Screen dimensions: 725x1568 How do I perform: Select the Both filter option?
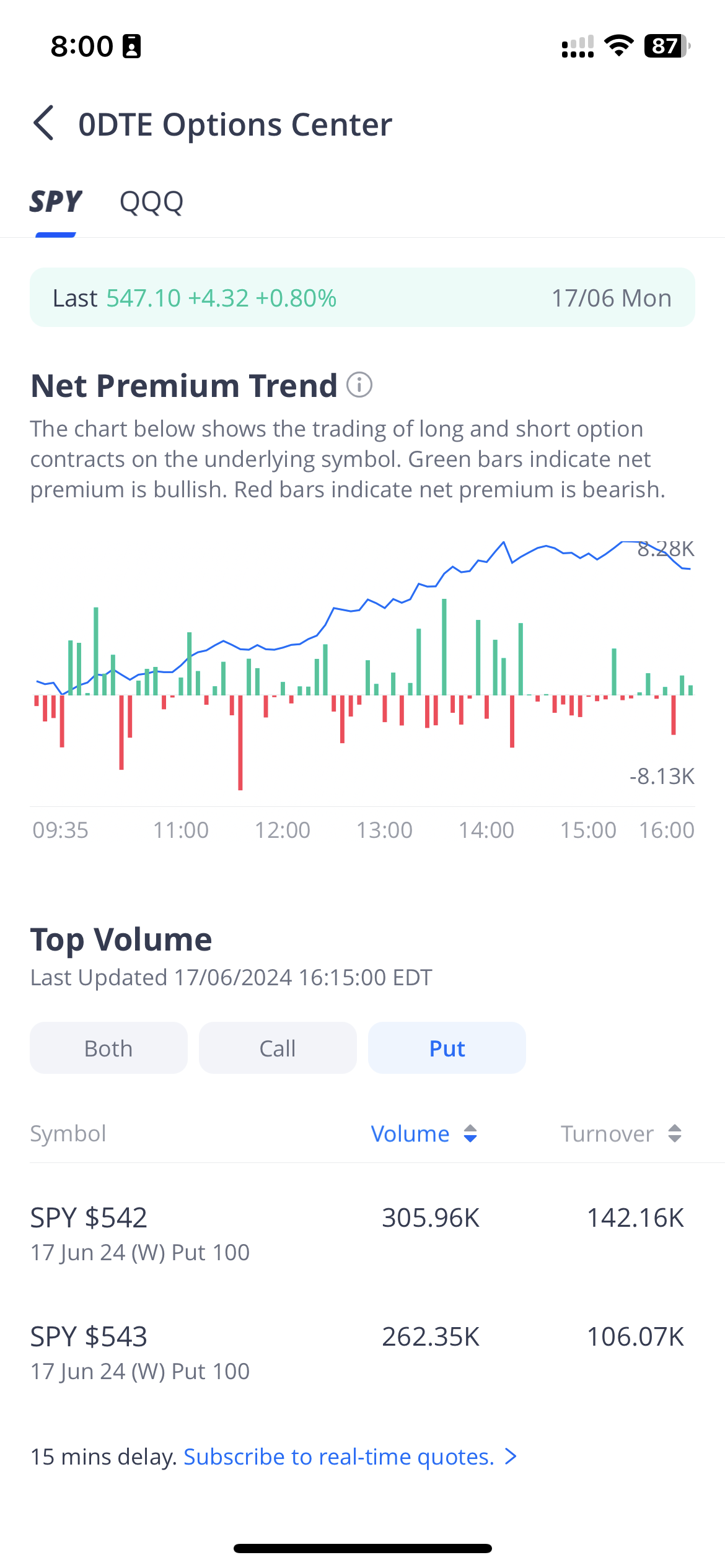coord(108,1048)
